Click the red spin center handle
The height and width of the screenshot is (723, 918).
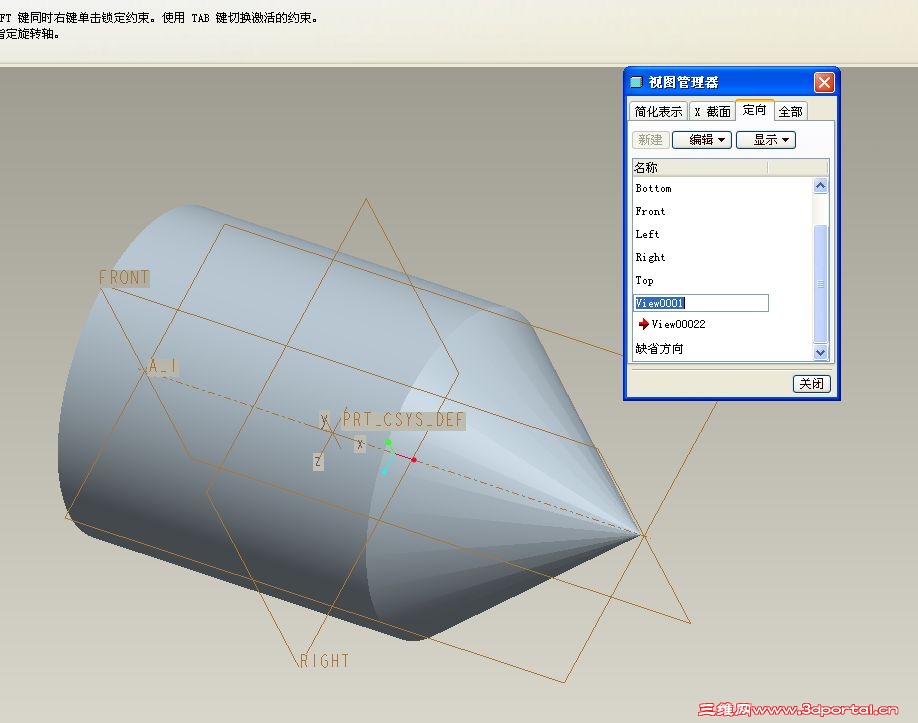click(x=414, y=460)
